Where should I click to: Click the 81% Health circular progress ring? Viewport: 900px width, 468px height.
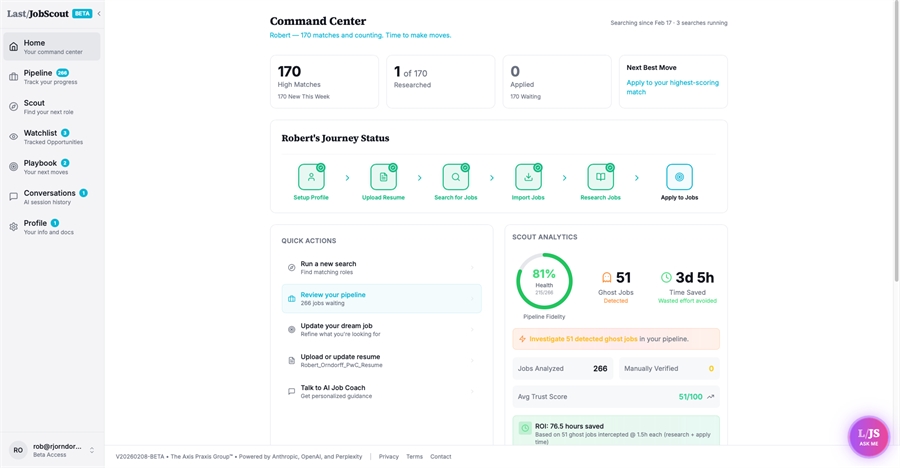point(544,281)
